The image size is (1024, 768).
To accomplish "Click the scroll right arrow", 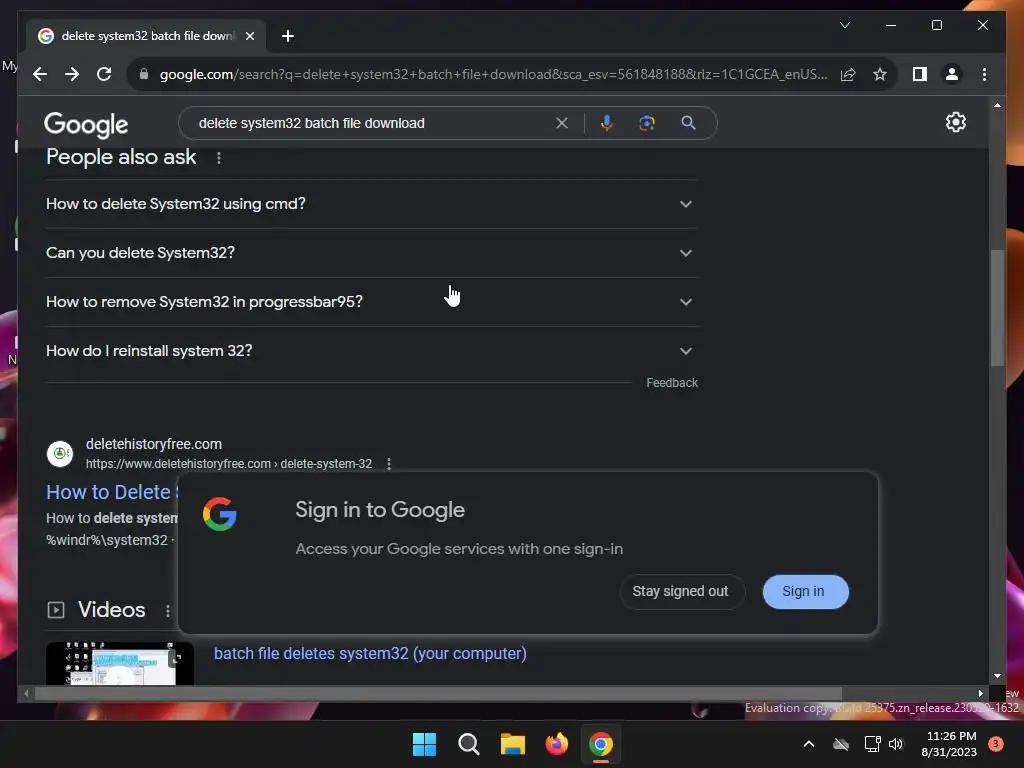I will click(x=980, y=694).
